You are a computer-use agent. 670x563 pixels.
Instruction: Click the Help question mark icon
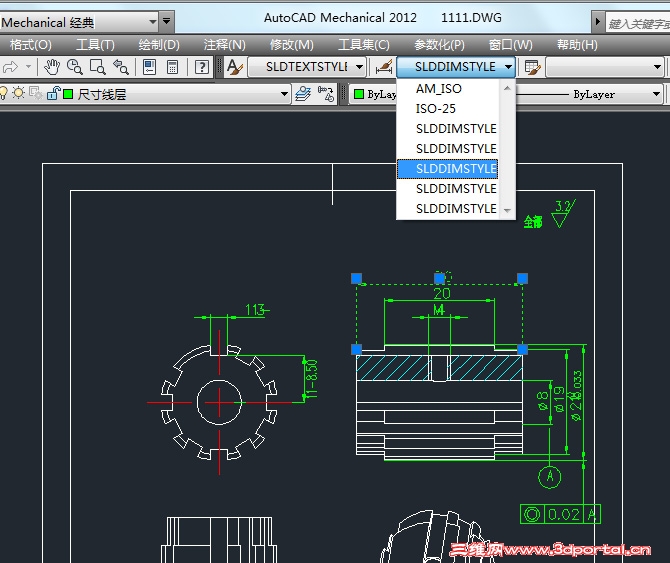[x=202, y=67]
